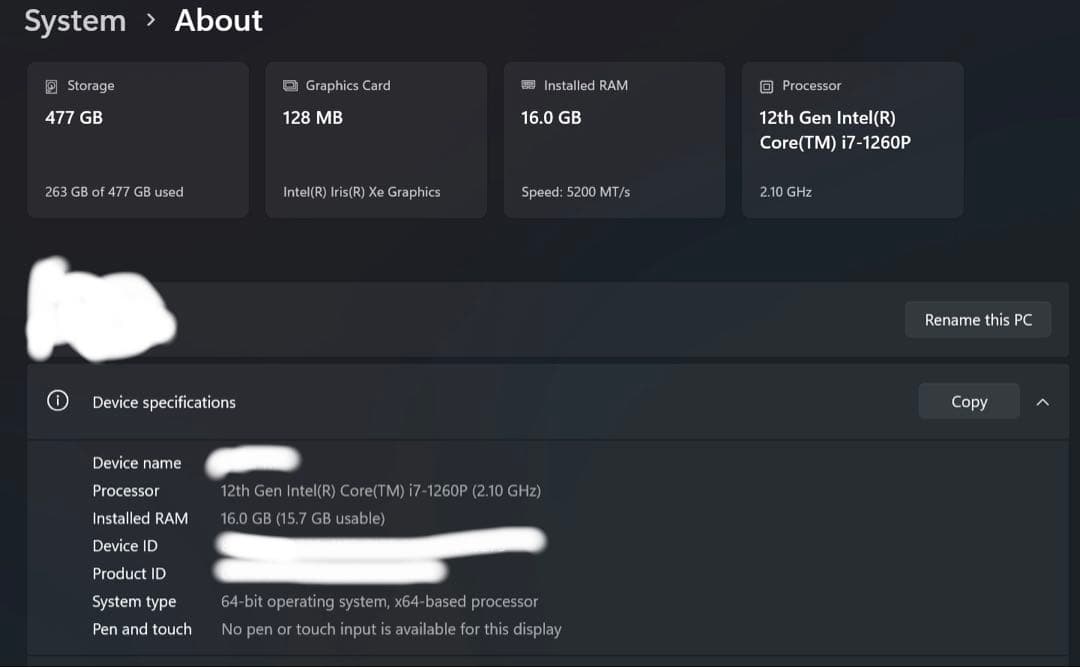Click the breadcrumb arrow between System and About
Screen dimensions: 1080x667
pos(150,20)
